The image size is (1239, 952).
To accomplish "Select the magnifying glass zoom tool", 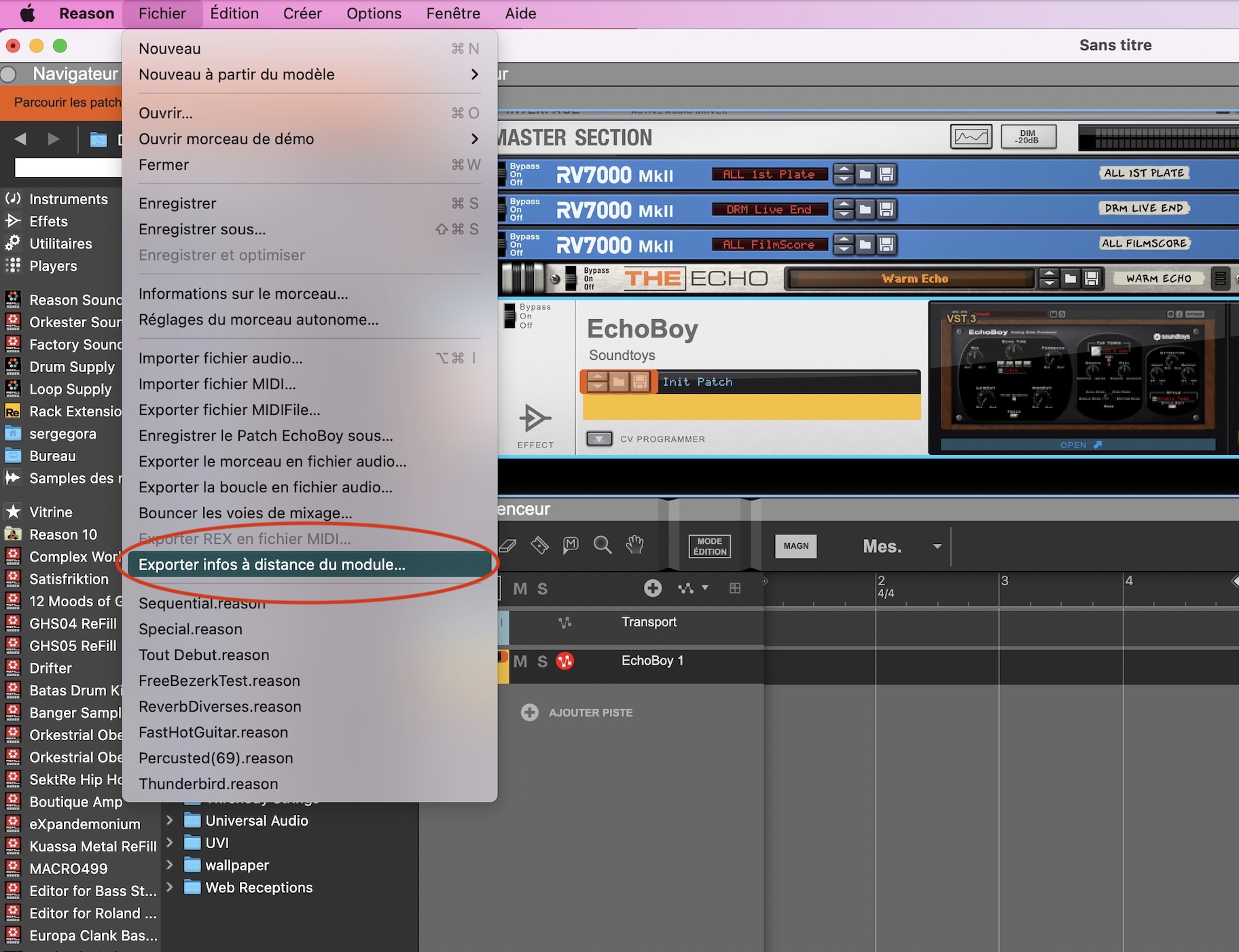I will point(603,545).
